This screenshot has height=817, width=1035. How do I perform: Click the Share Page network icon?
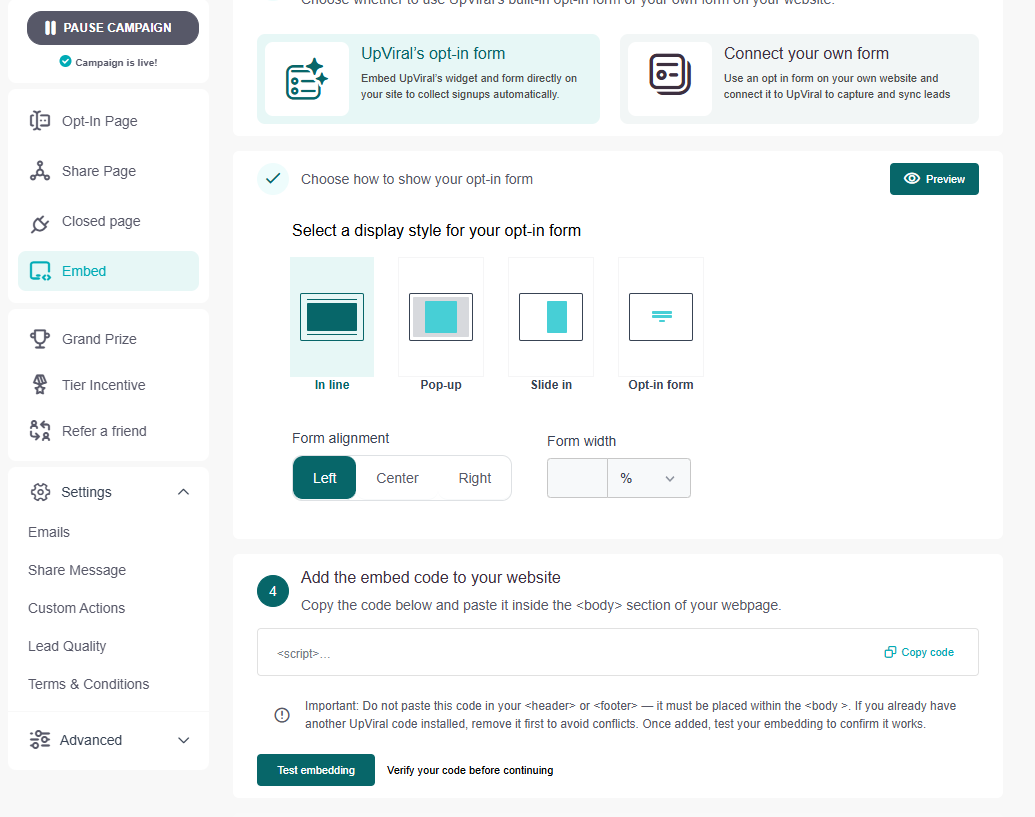pos(40,171)
